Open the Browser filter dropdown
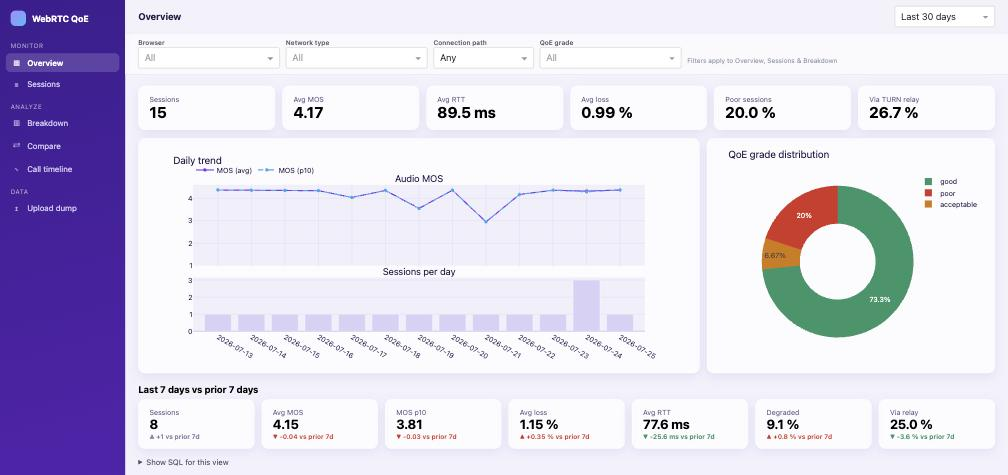Image resolution: width=1008 pixels, height=475 pixels. tap(209, 58)
